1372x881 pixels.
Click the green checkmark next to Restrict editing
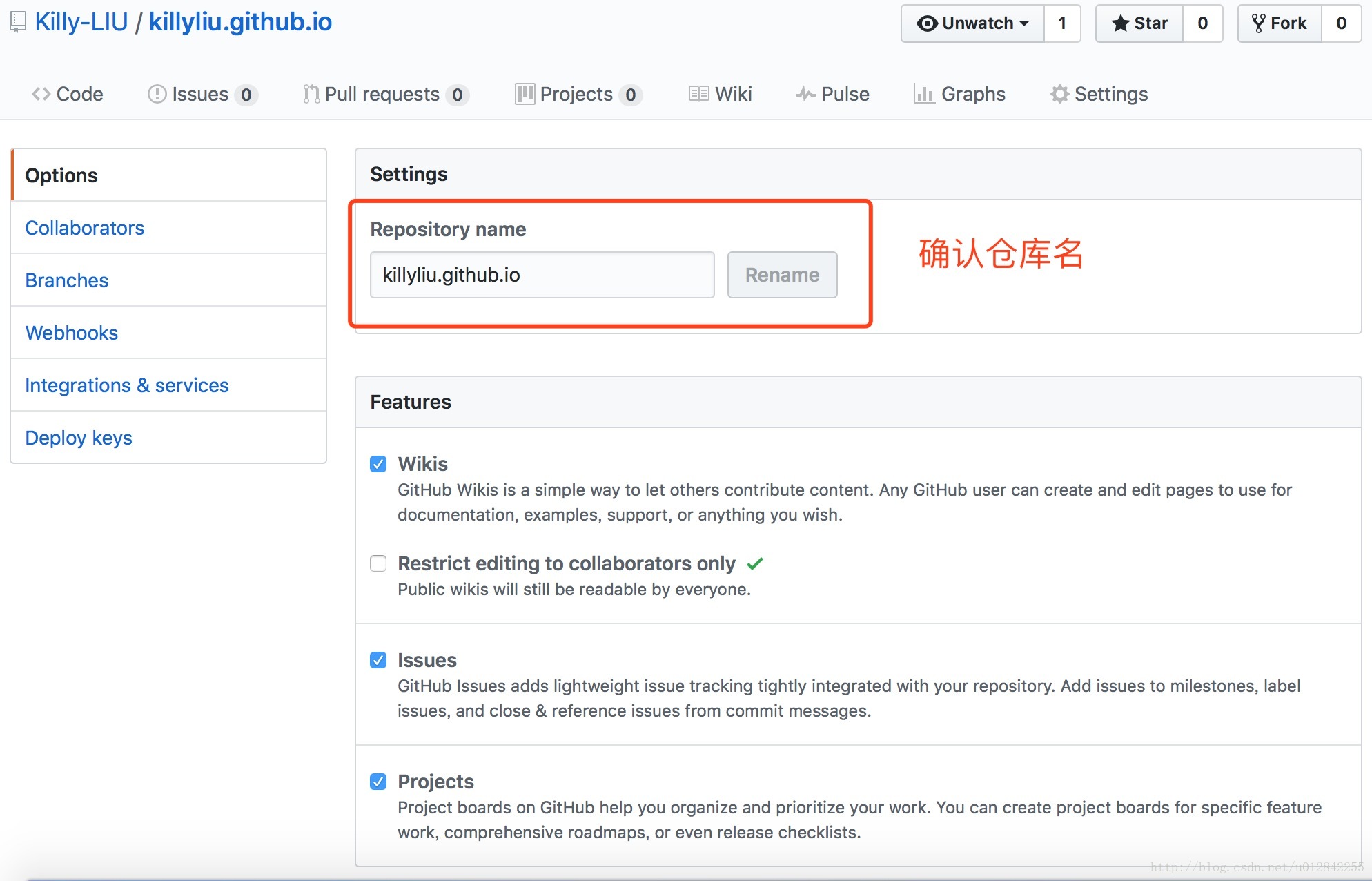pos(755,563)
